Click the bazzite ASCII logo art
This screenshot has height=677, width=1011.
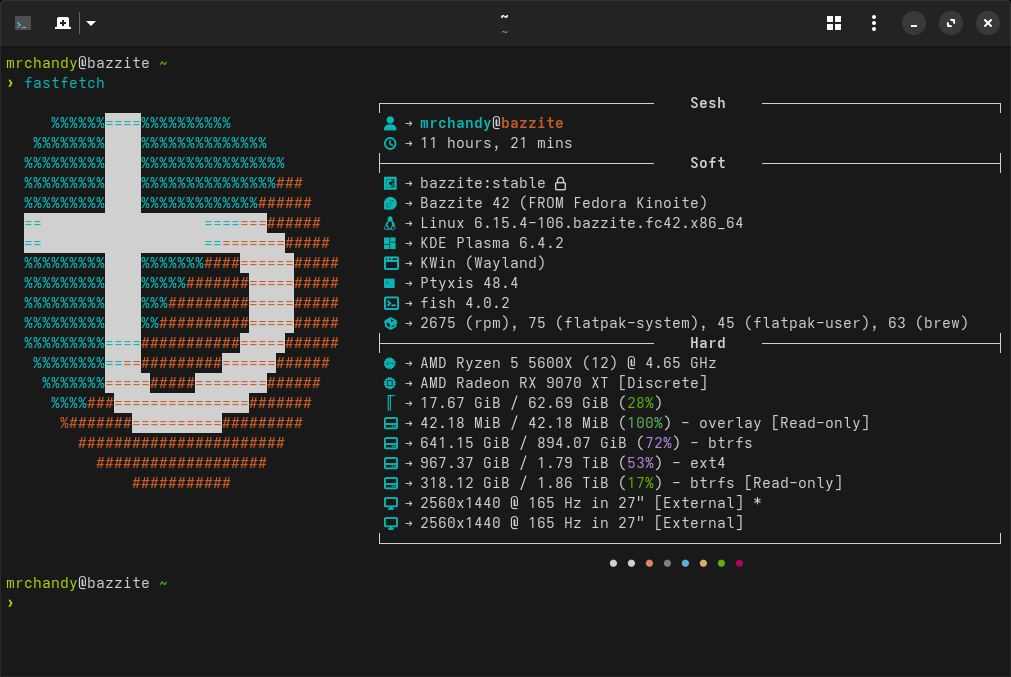pos(181,302)
